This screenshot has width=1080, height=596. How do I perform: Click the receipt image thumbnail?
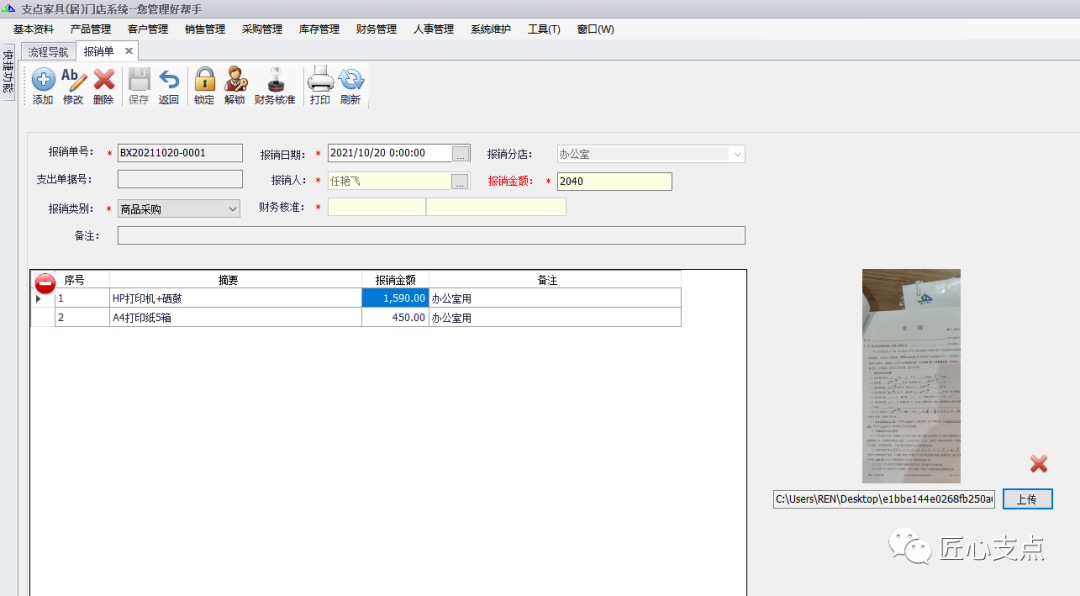click(x=911, y=376)
